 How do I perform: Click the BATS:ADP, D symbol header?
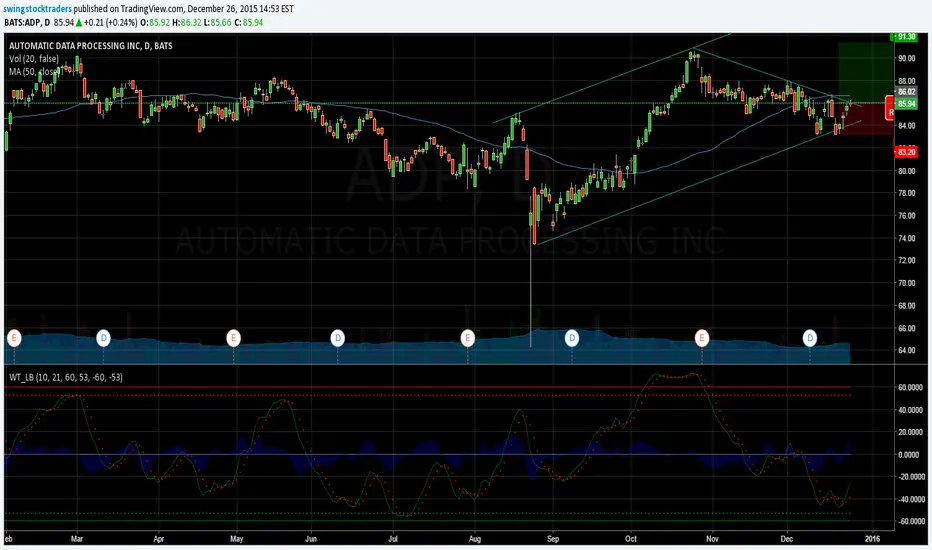click(27, 23)
